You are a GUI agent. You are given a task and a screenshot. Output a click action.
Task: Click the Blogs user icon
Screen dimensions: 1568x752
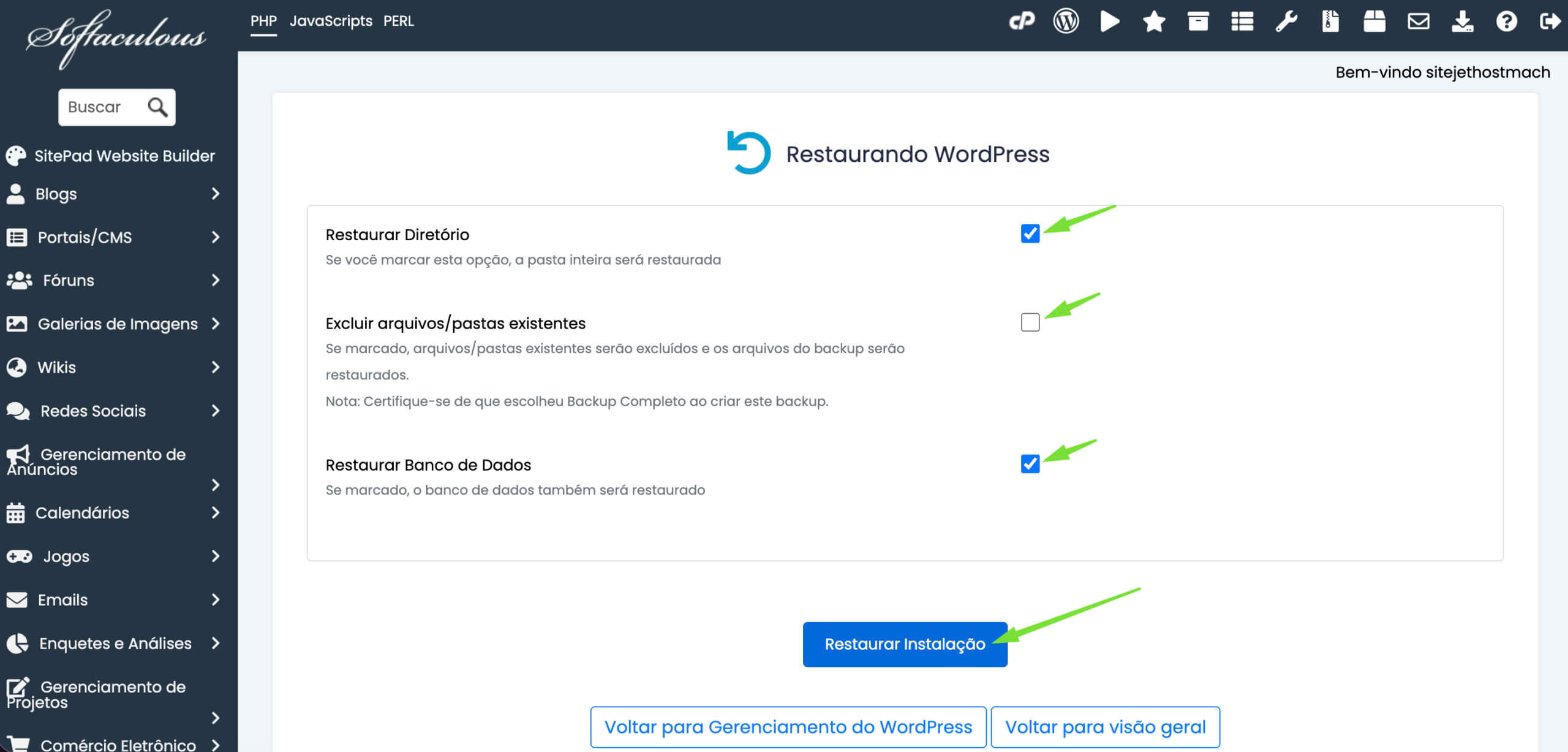15,194
